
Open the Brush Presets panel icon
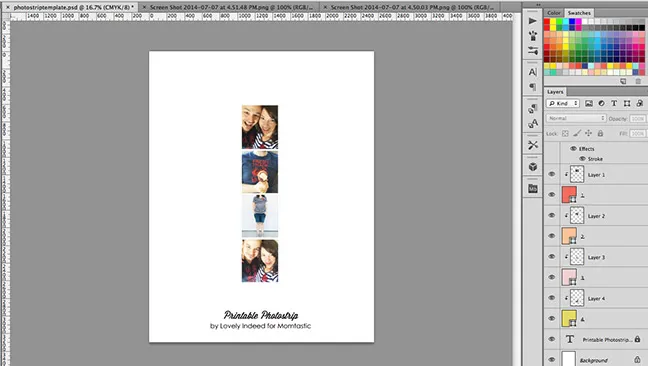point(533,51)
